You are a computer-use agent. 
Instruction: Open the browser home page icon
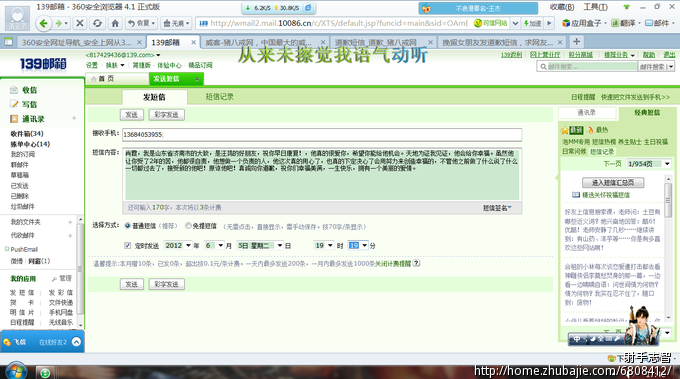pos(115,23)
